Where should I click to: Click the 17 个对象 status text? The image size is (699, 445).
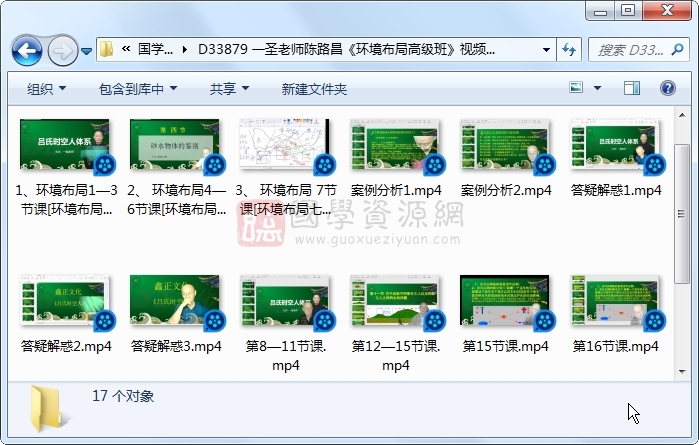[x=123, y=396]
